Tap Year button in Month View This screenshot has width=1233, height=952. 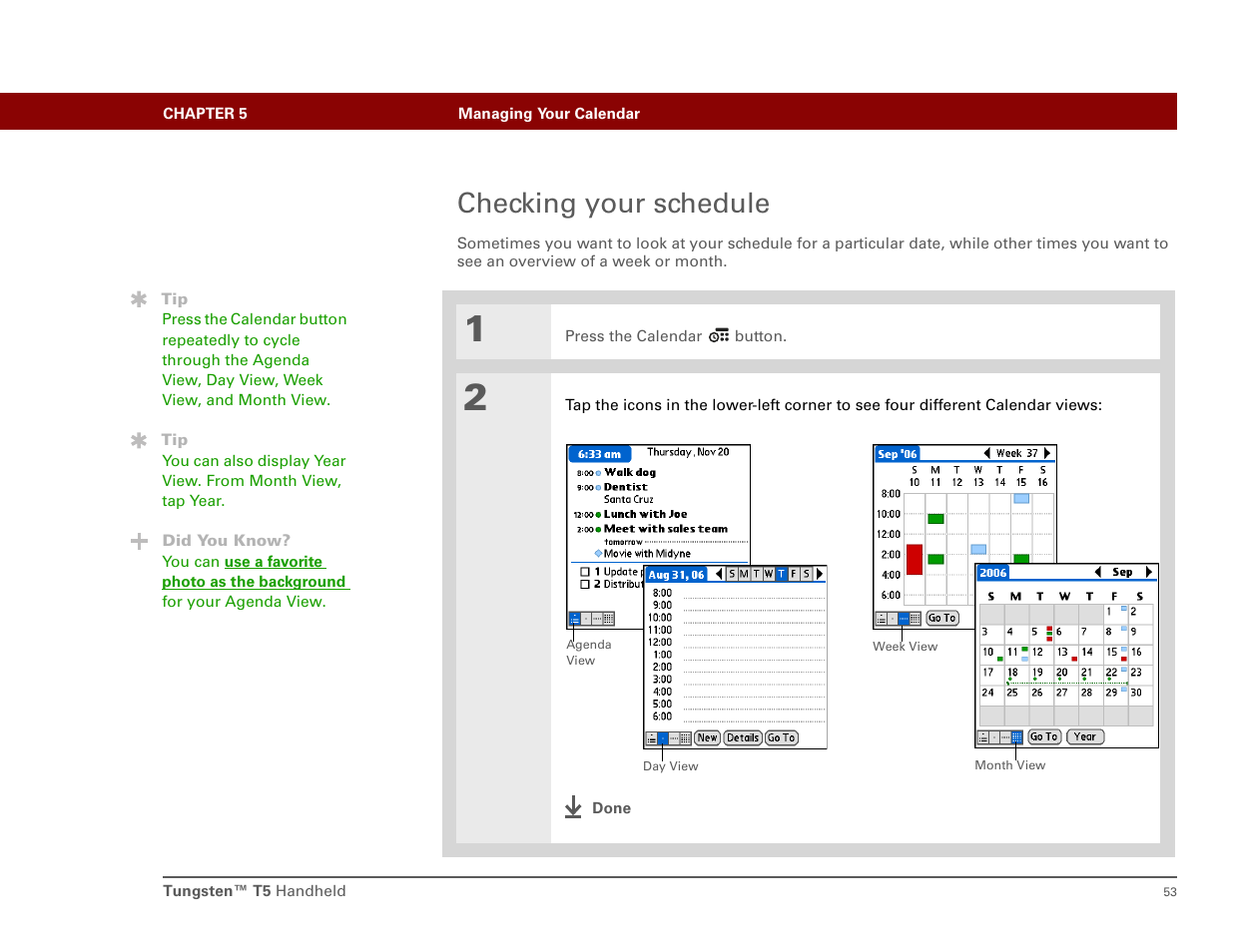pyautogui.click(x=1085, y=737)
